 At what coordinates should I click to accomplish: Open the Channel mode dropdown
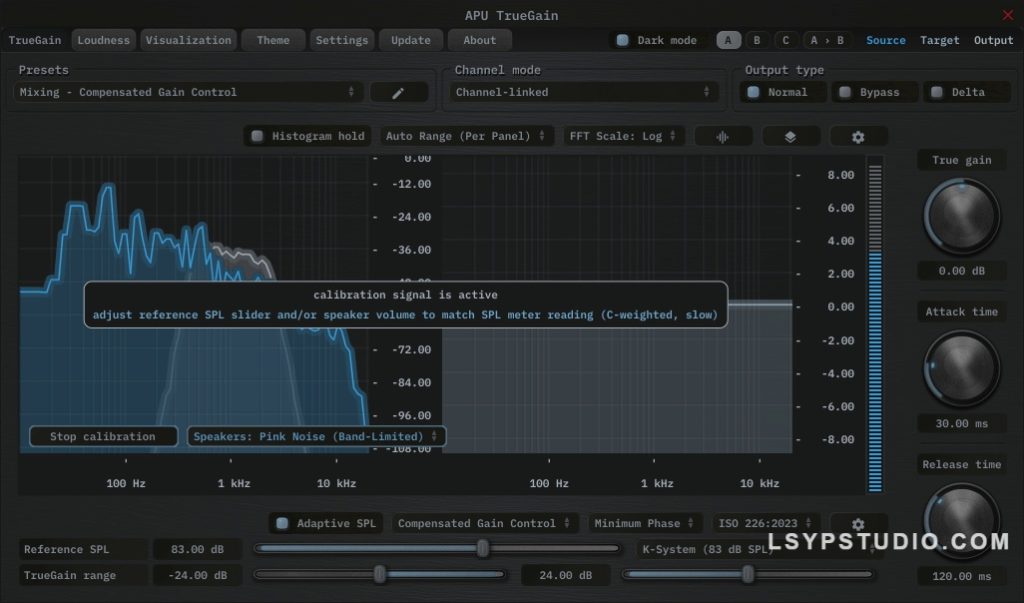click(x=584, y=91)
